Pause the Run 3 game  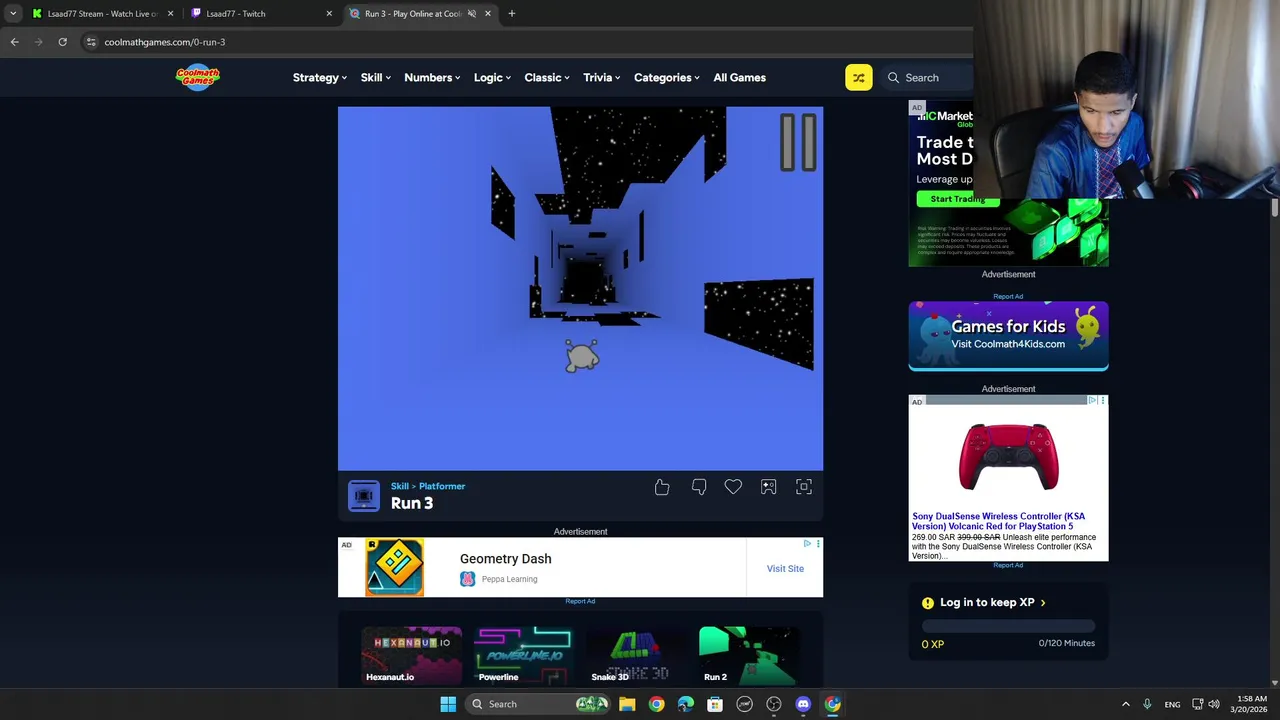(798, 141)
